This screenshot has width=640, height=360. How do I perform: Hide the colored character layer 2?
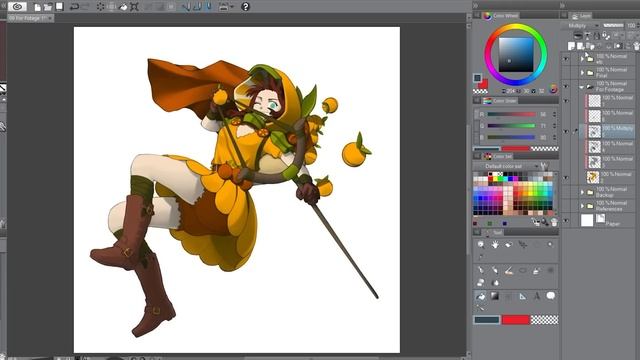pyautogui.click(x=566, y=177)
